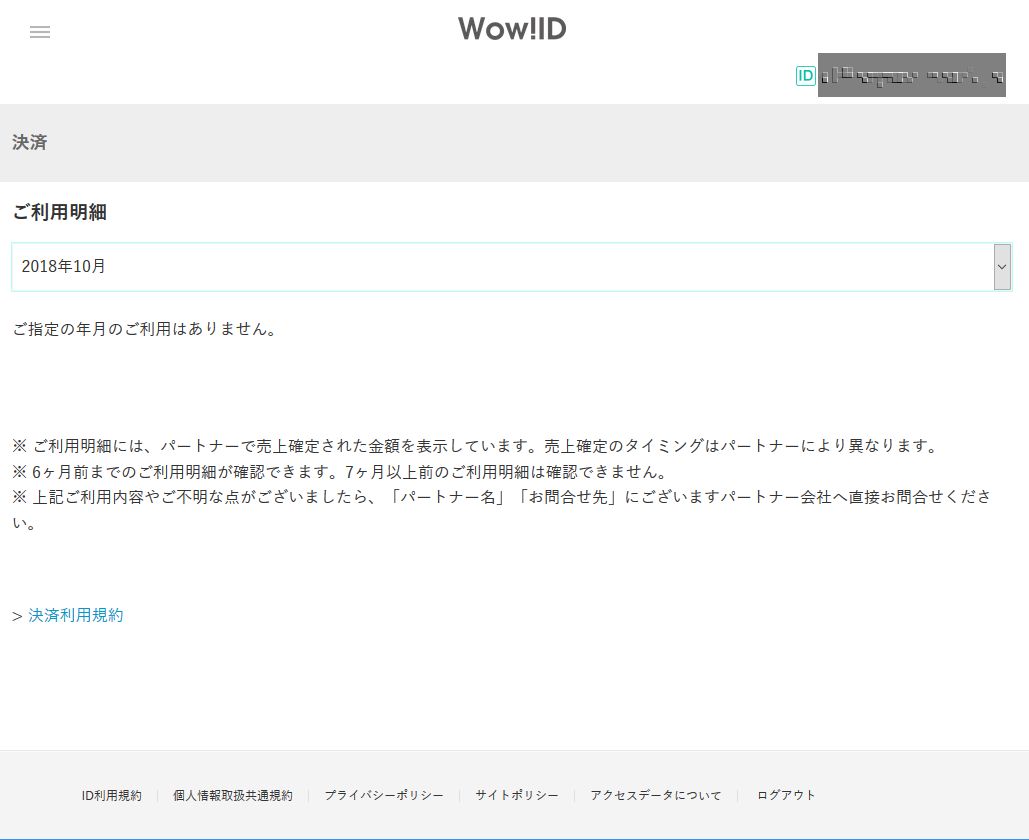The width and height of the screenshot is (1029, 840).
Task: Open the hamburger menu
Action: [40, 32]
